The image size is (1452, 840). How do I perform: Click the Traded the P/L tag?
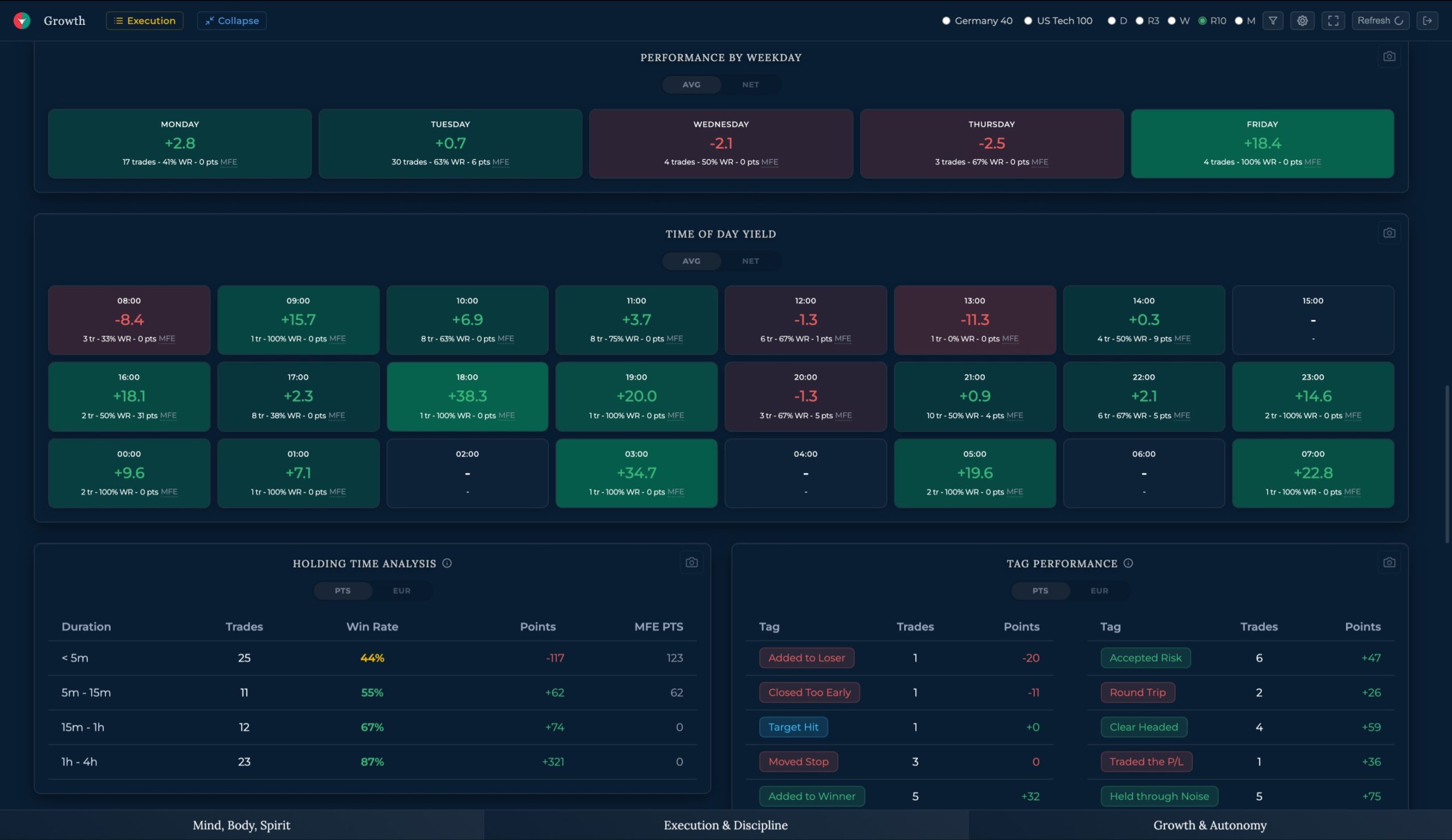point(1146,762)
